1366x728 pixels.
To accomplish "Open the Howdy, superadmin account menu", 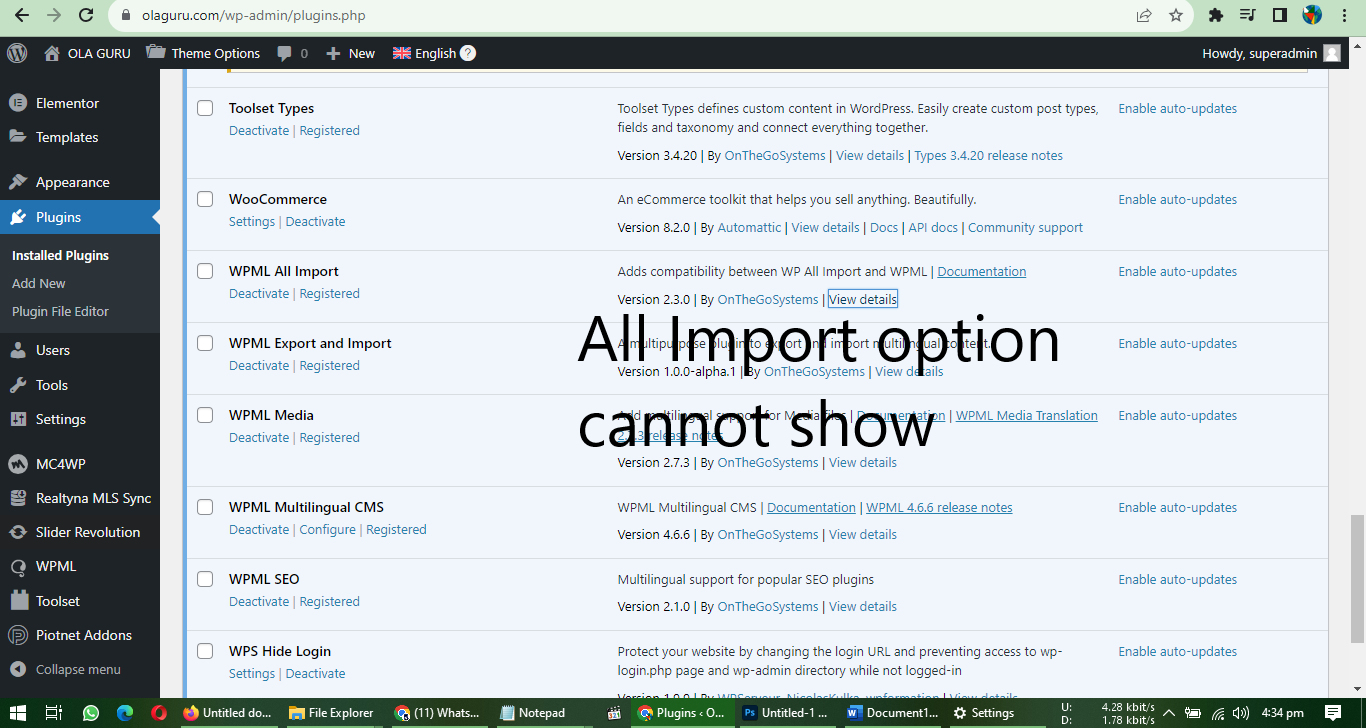I will 1271,53.
